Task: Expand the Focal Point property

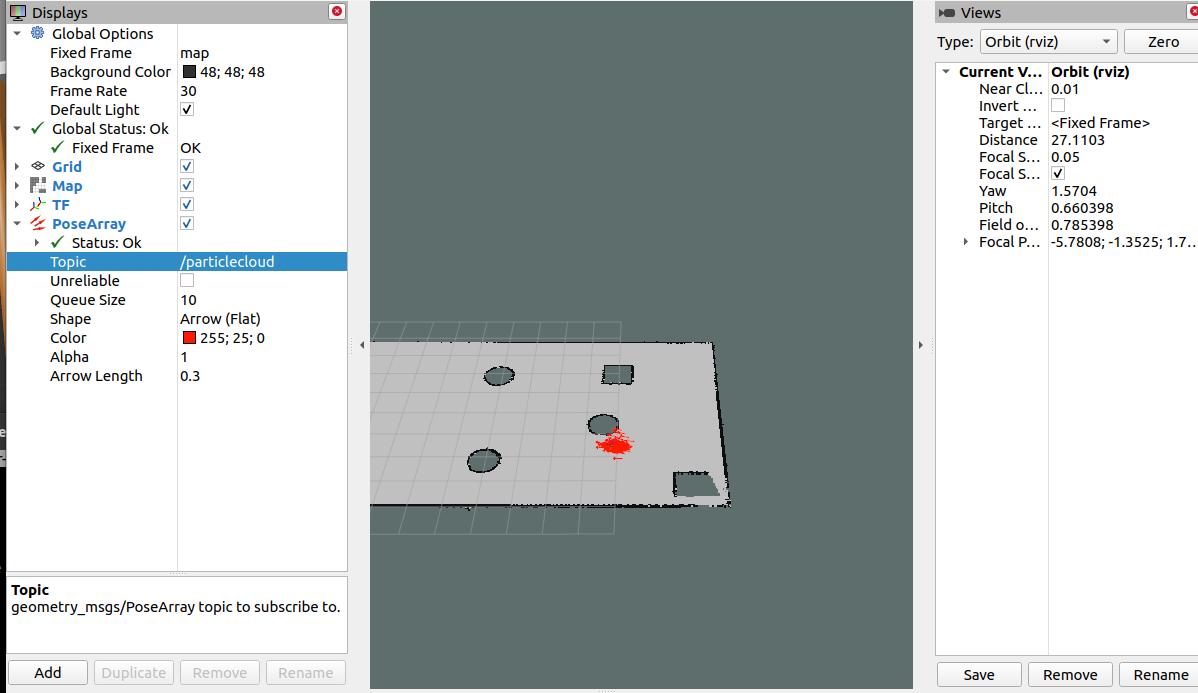Action: tap(966, 242)
